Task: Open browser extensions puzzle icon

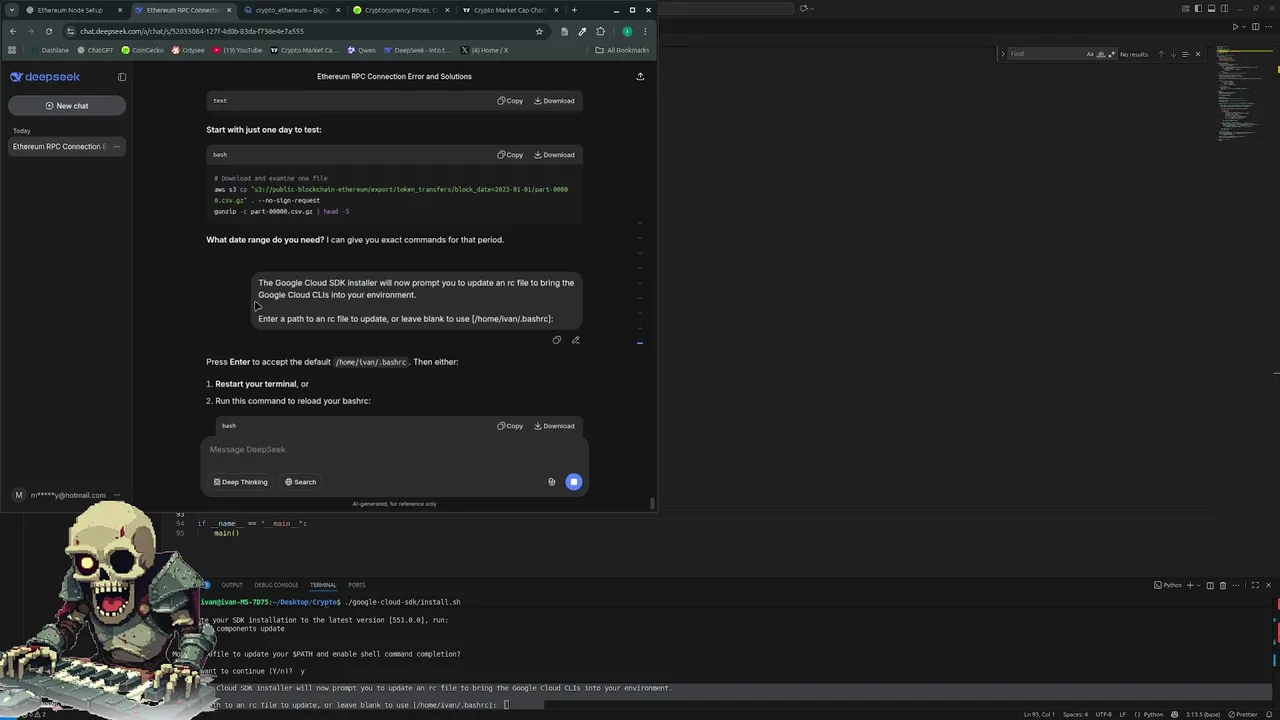Action: (600, 31)
